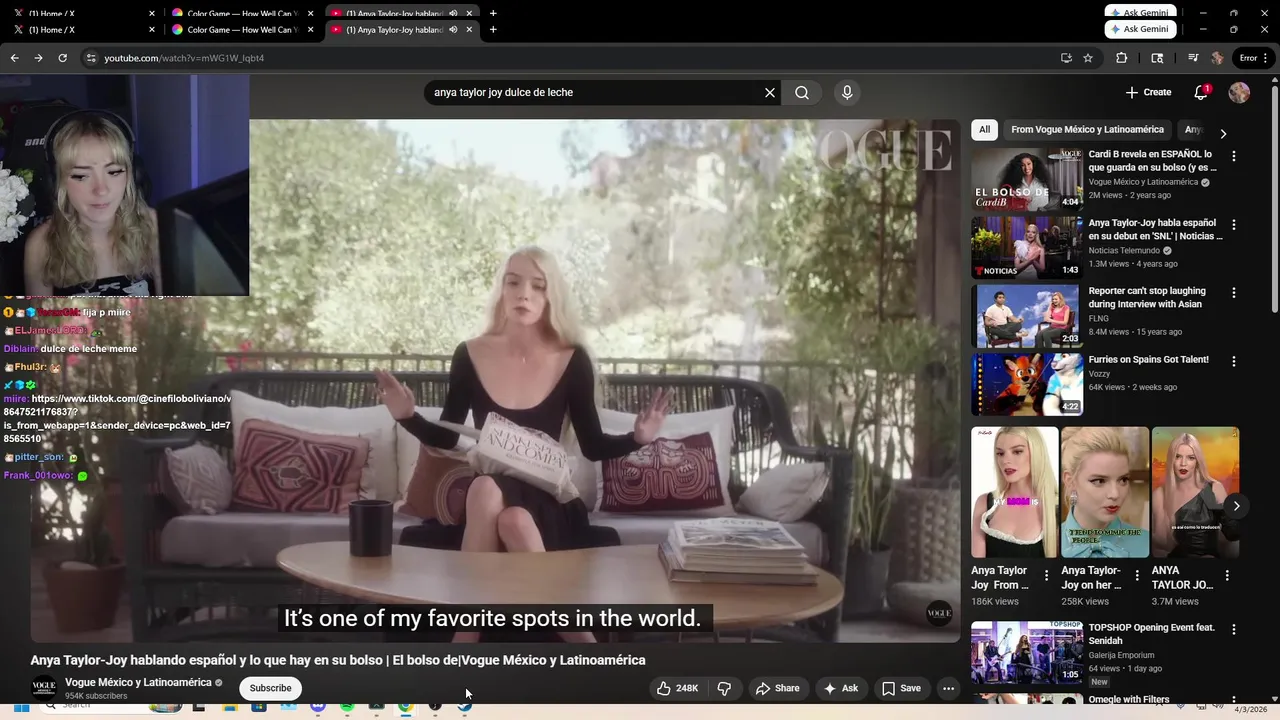Open YouTube notifications bell
This screenshot has height=720, width=1280.
(x=1201, y=92)
